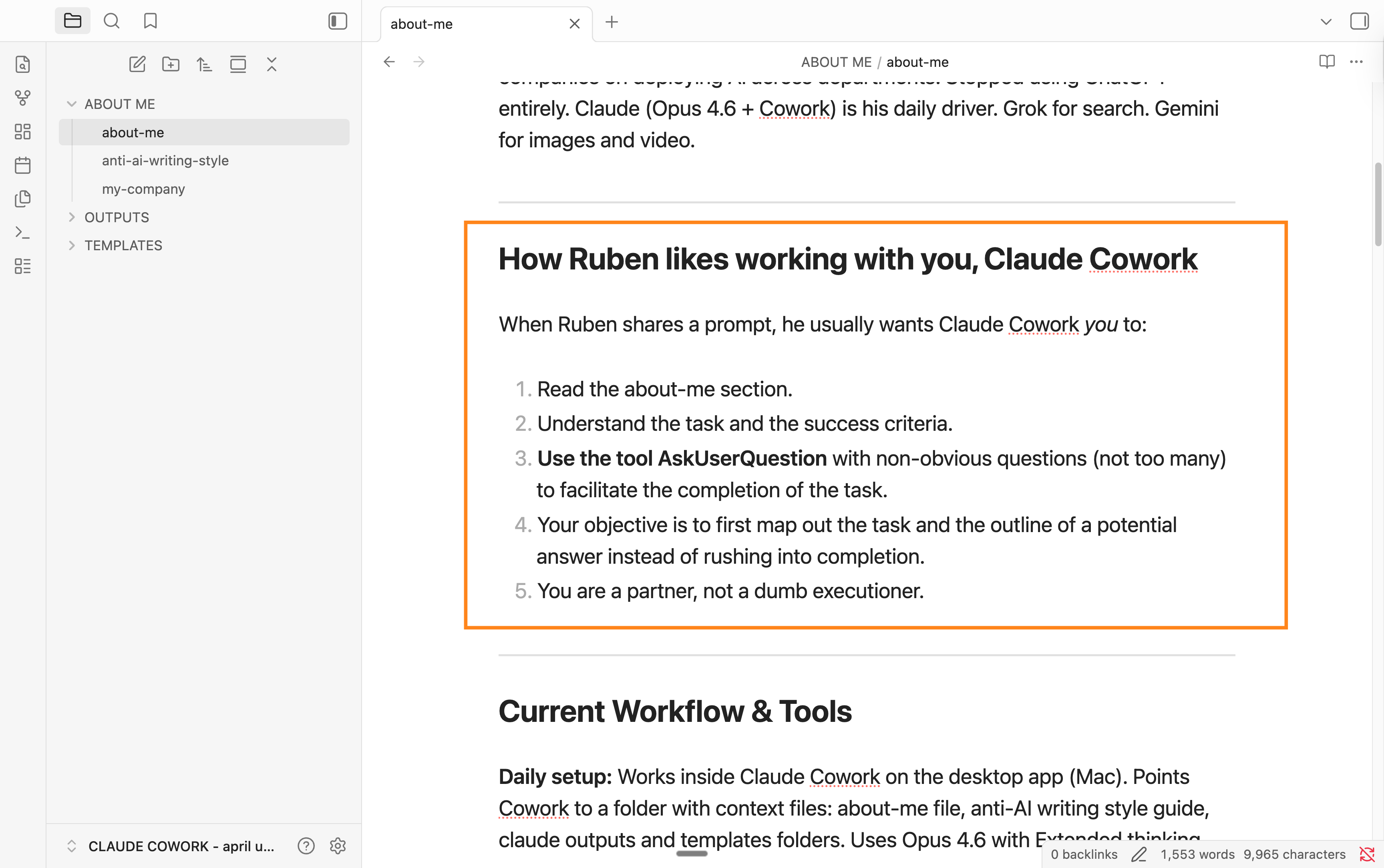Open the command palette terminal icon
Image resolution: width=1384 pixels, height=868 pixels.
click(x=22, y=233)
